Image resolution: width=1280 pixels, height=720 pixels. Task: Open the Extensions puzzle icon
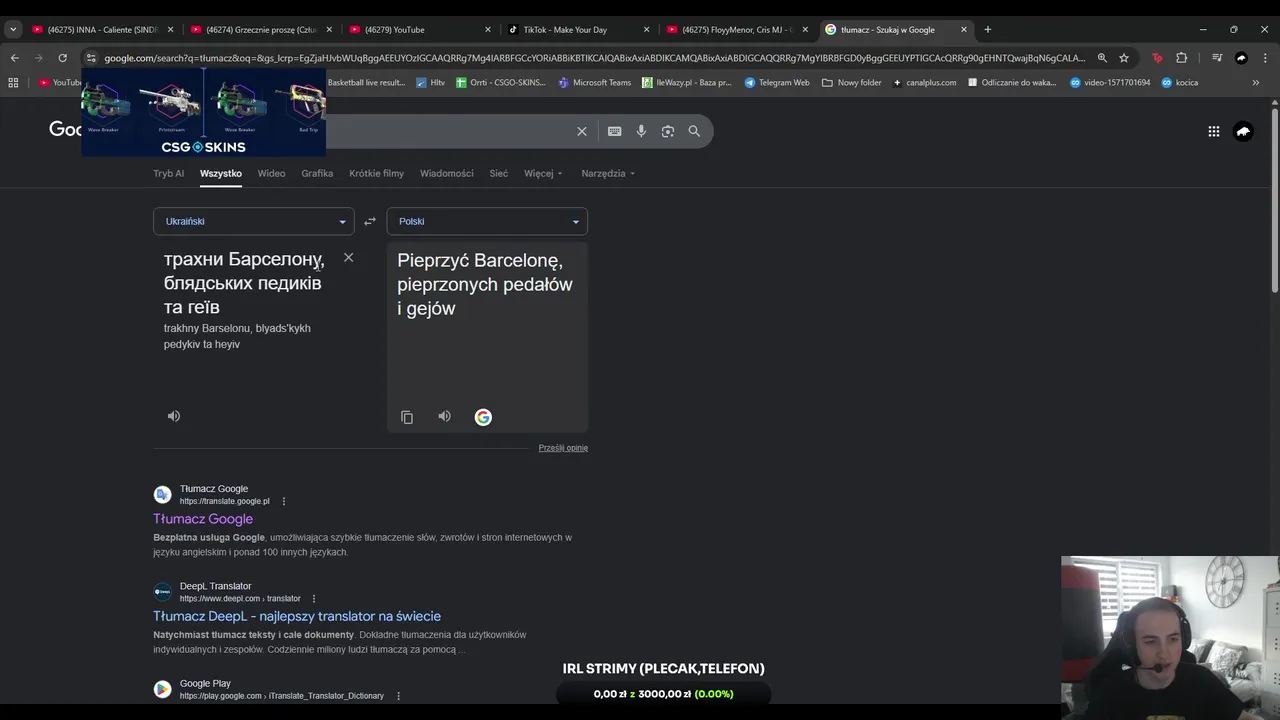point(1181,58)
